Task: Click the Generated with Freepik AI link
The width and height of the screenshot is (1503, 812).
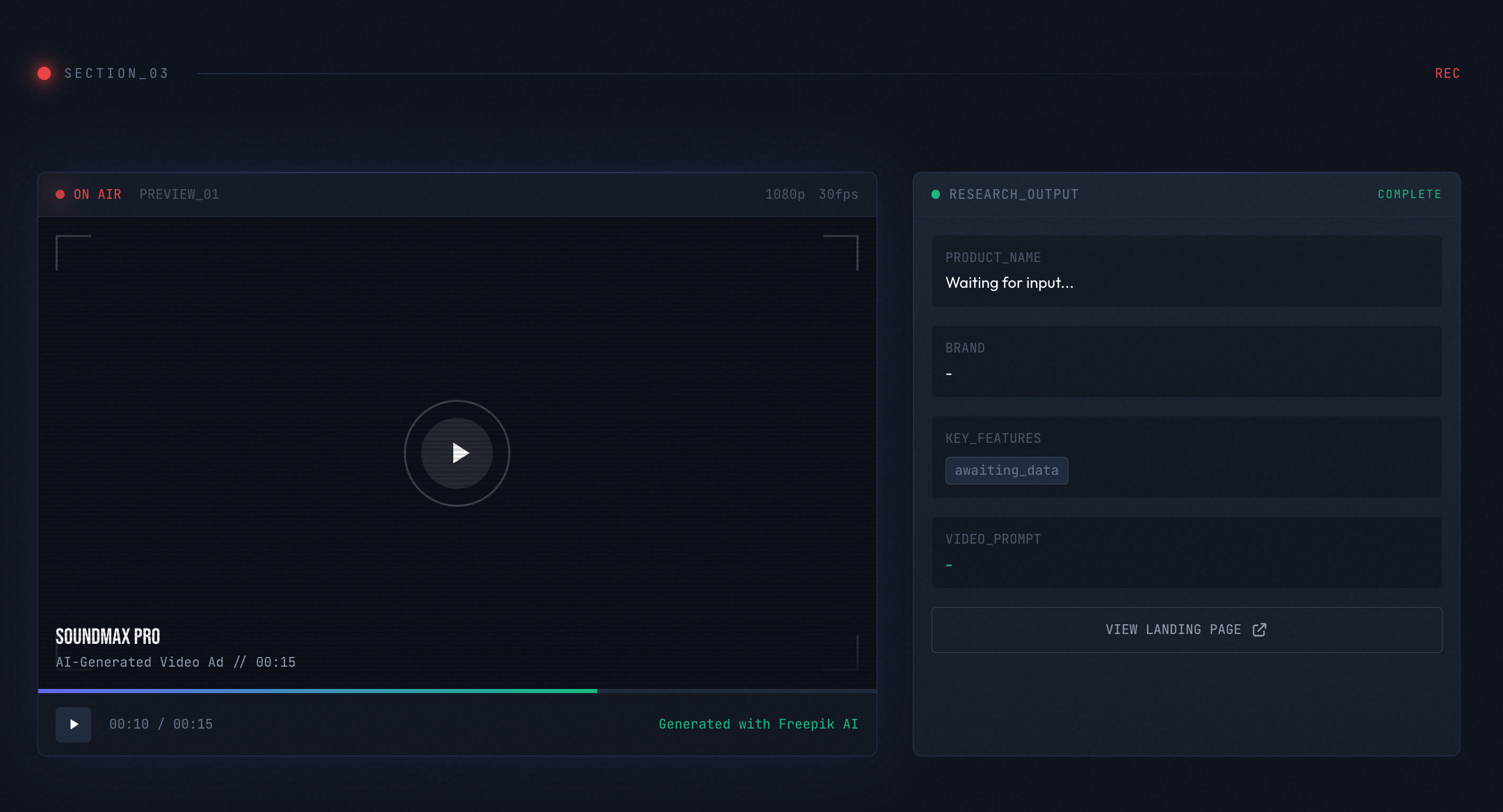Action: coord(758,724)
